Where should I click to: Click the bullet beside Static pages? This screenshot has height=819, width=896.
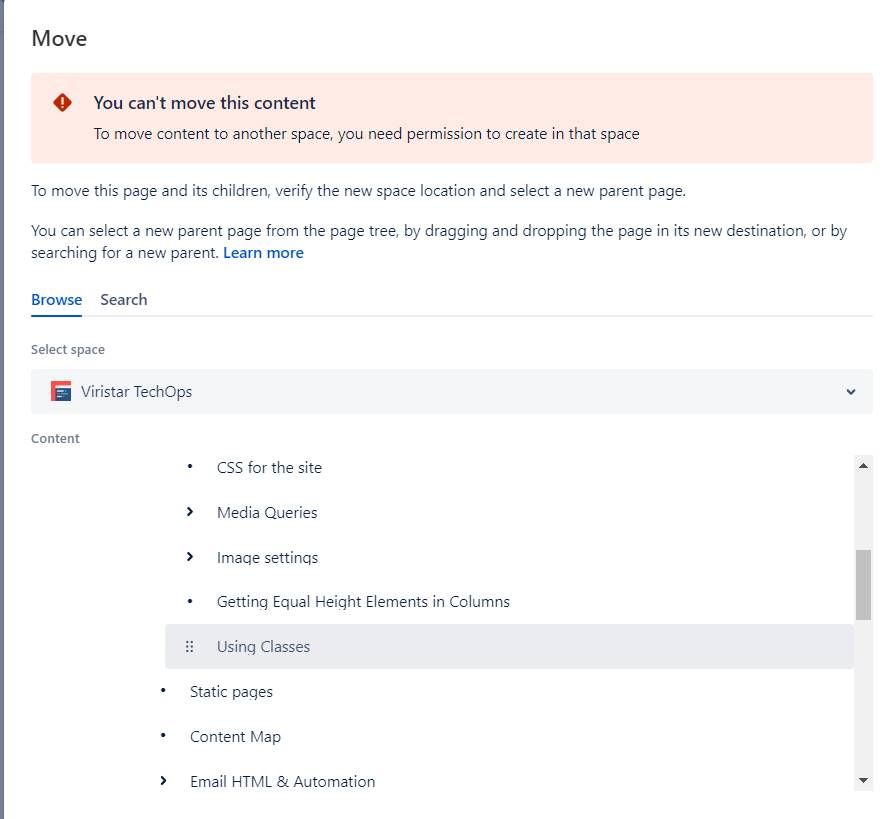pos(162,691)
